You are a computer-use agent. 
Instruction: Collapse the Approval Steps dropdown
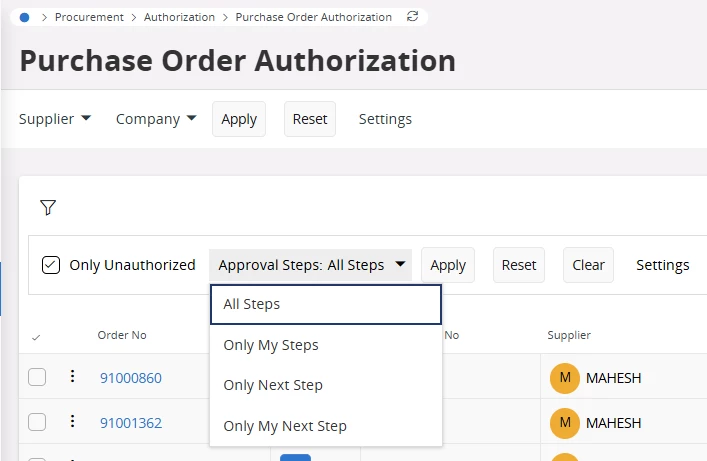pyautogui.click(x=310, y=265)
